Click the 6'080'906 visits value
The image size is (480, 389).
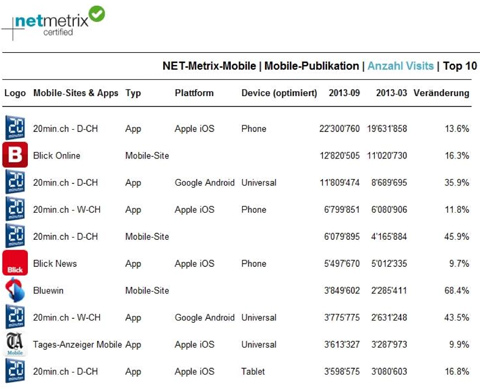coord(389,210)
